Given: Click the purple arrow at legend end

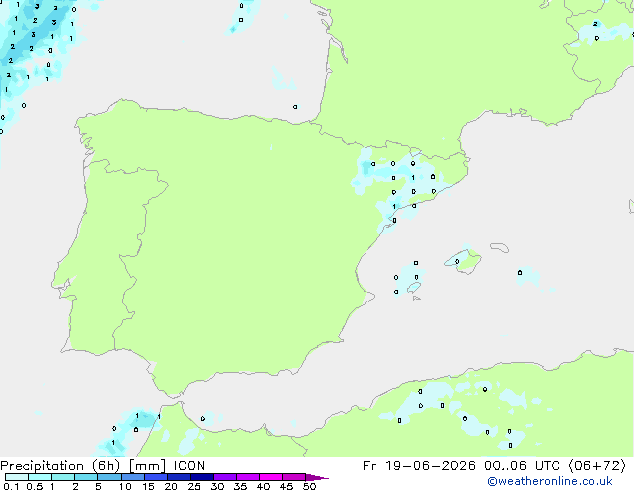Looking at the screenshot, I should [317, 477].
